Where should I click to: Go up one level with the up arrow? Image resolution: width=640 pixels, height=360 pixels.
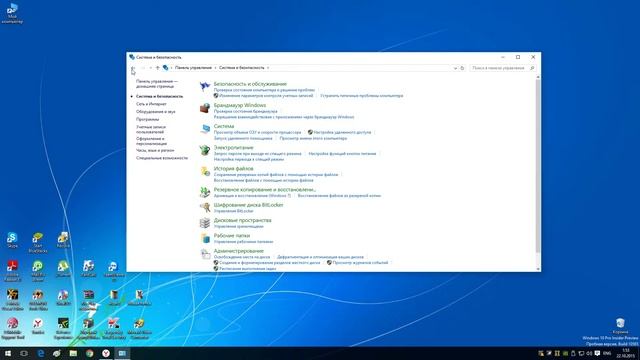pyautogui.click(x=158, y=68)
